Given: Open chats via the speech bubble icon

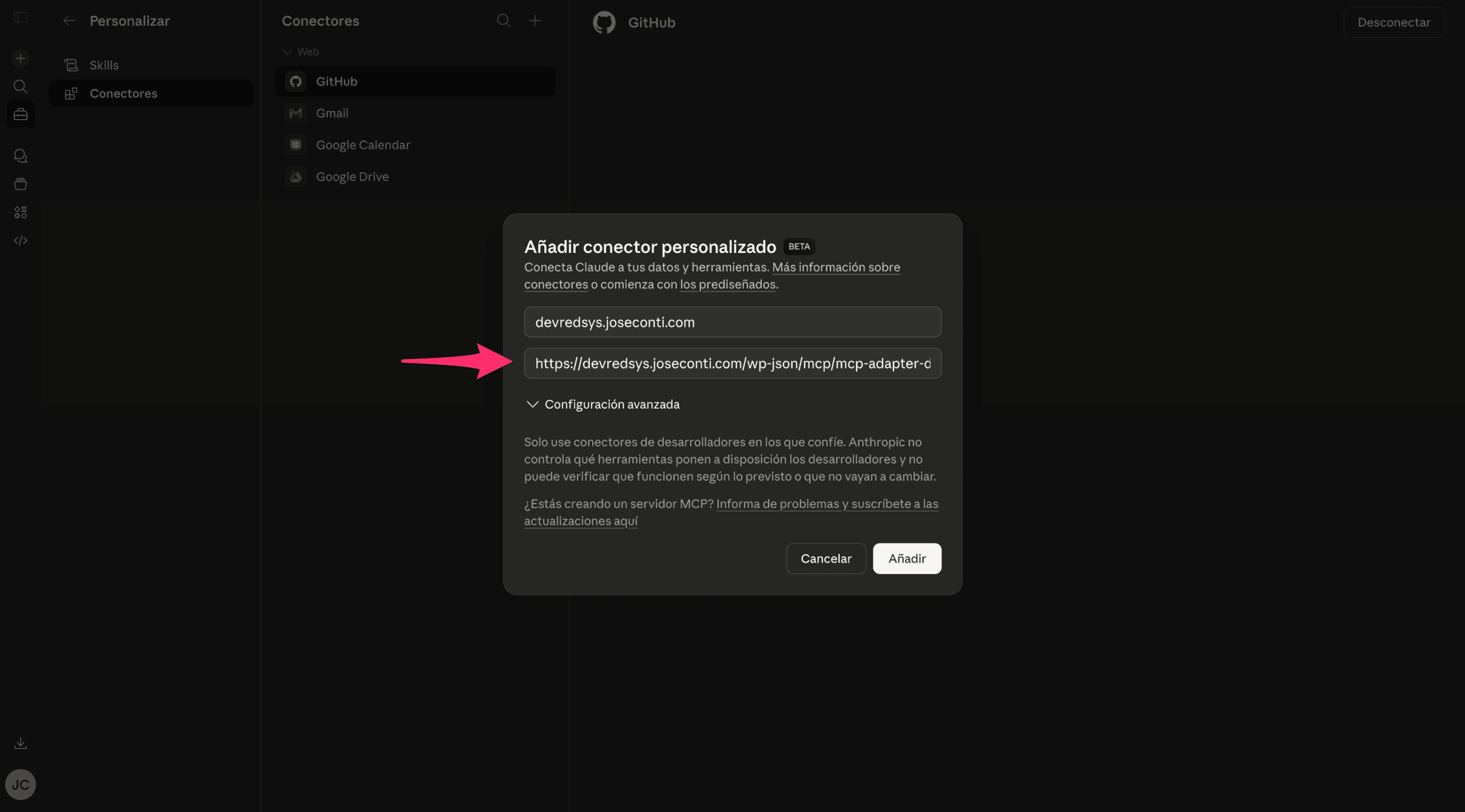Looking at the screenshot, I should [x=21, y=155].
